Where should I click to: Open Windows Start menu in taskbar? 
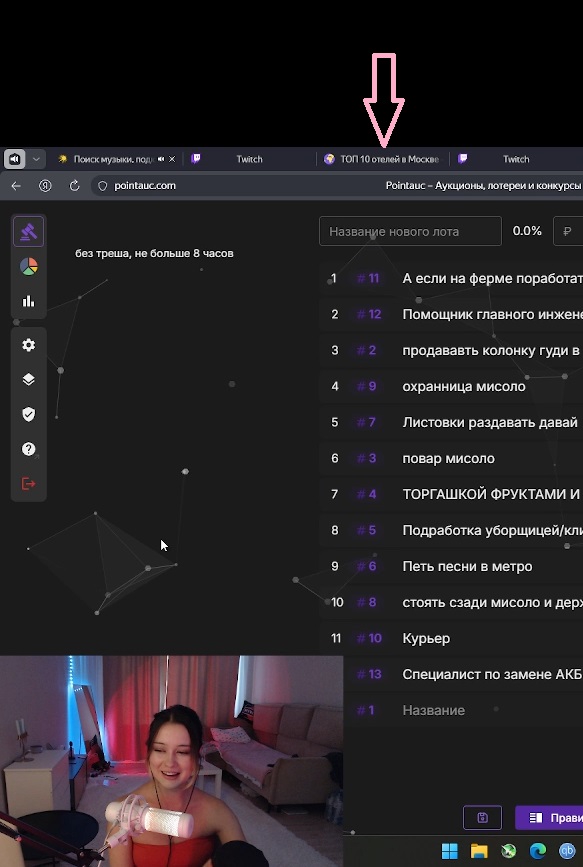[450, 850]
